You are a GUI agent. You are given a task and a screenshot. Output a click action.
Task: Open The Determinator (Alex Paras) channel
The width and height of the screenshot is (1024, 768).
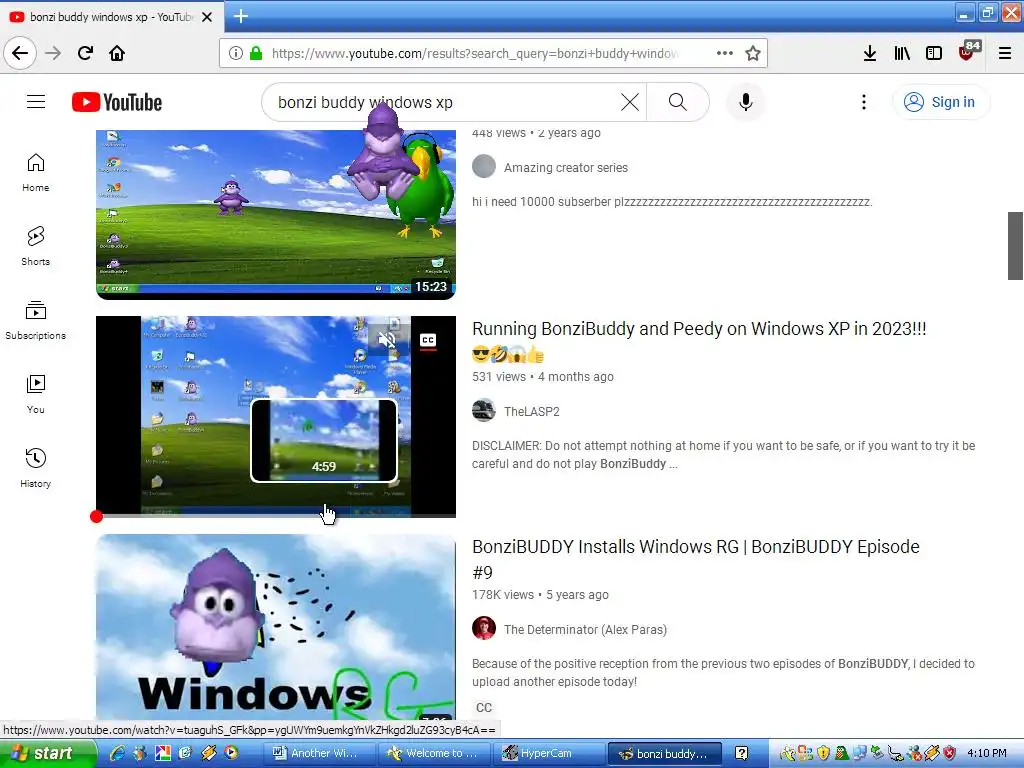[585, 630]
